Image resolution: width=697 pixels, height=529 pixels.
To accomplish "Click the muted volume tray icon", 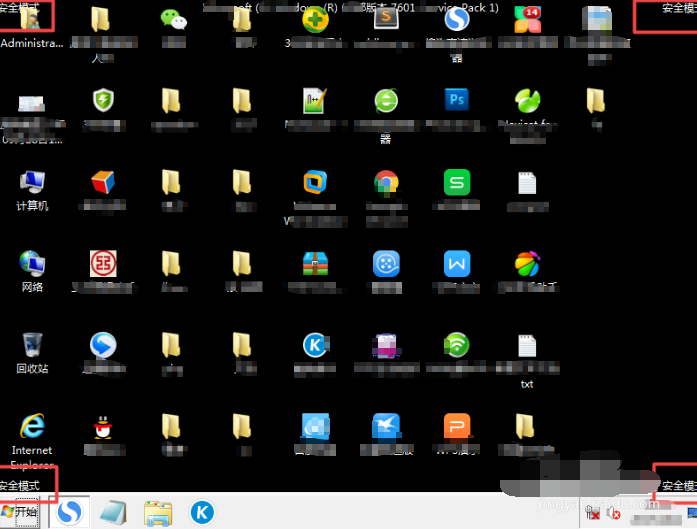I will [613, 513].
